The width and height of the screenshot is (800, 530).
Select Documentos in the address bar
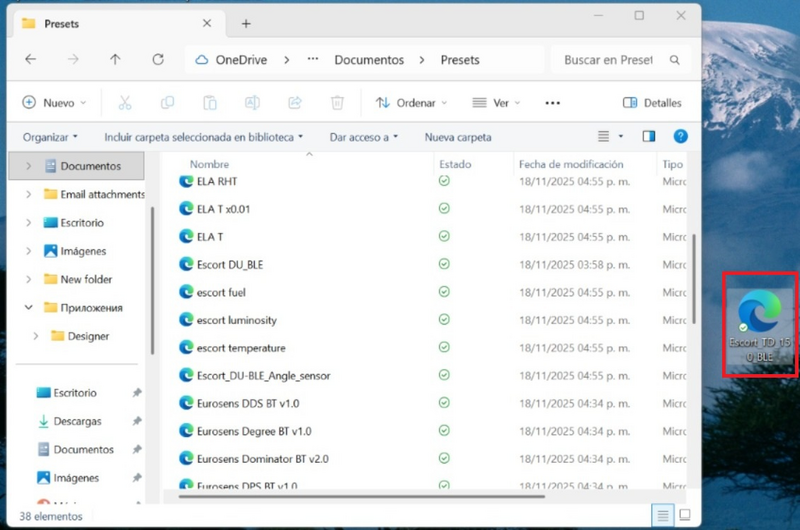369,60
